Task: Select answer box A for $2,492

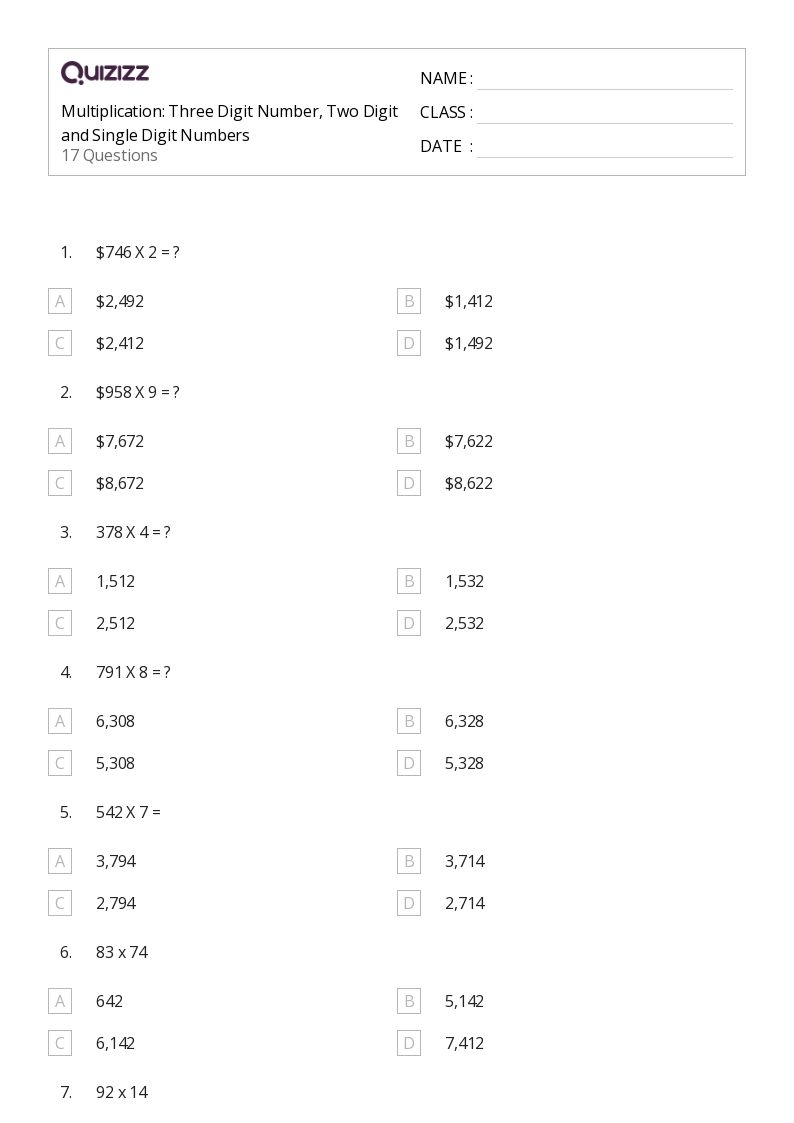Action: click(60, 301)
